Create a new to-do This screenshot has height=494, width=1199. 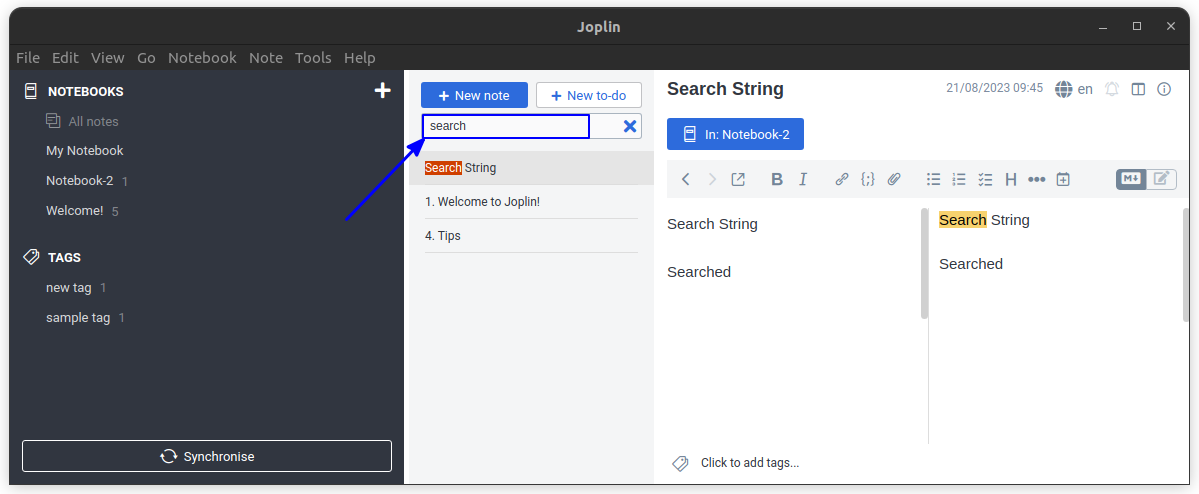click(x=589, y=96)
